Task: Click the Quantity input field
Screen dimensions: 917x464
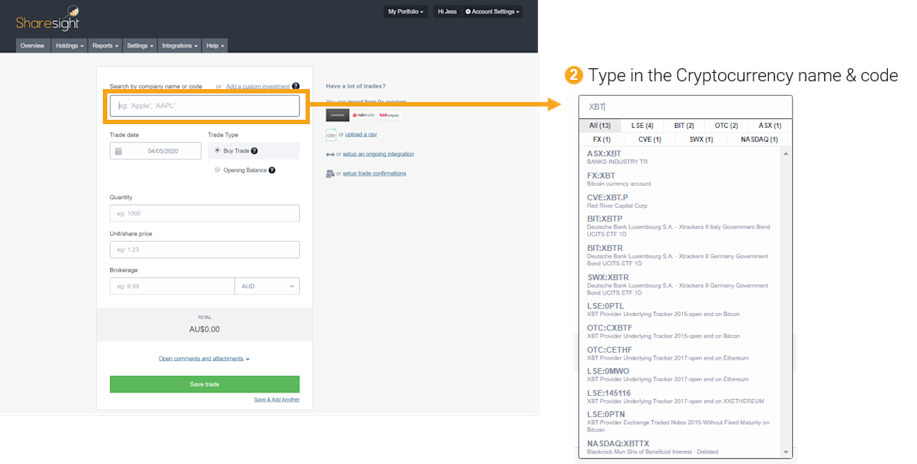Action: (x=205, y=214)
